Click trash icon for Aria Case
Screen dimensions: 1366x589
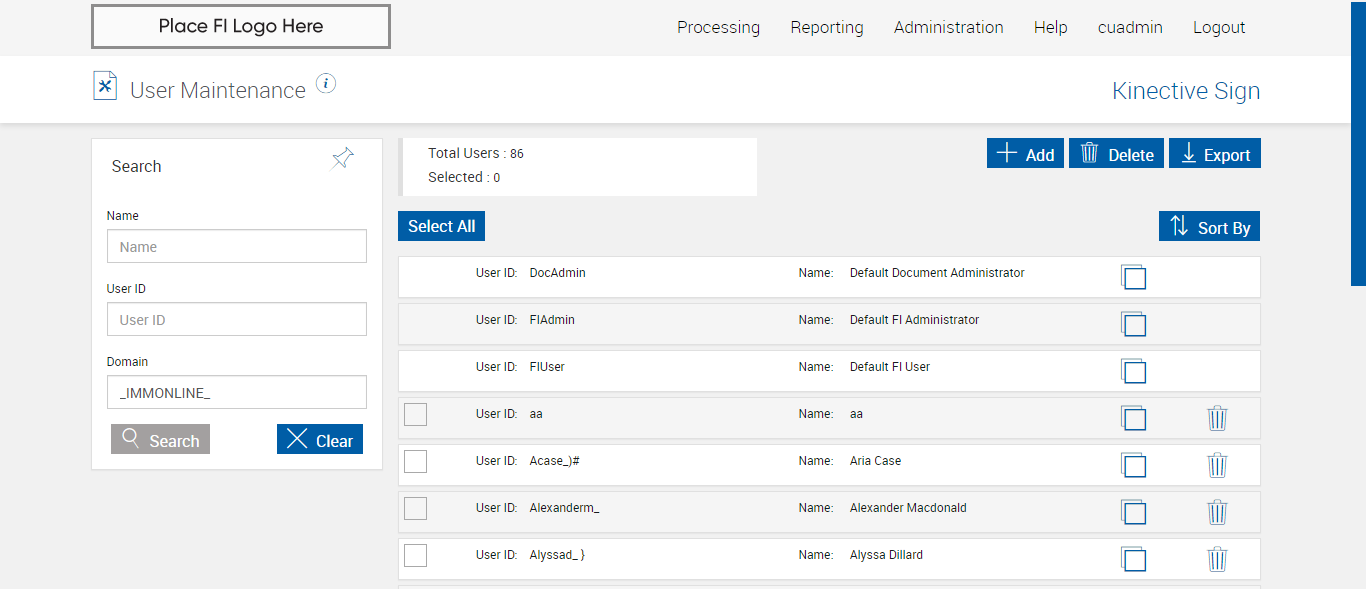pos(1217,465)
